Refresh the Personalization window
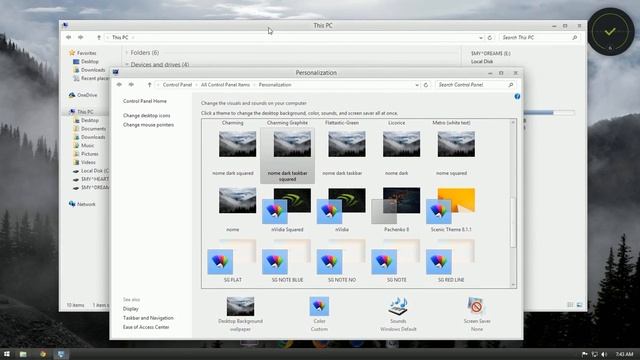The height and width of the screenshot is (360, 640). (426, 85)
